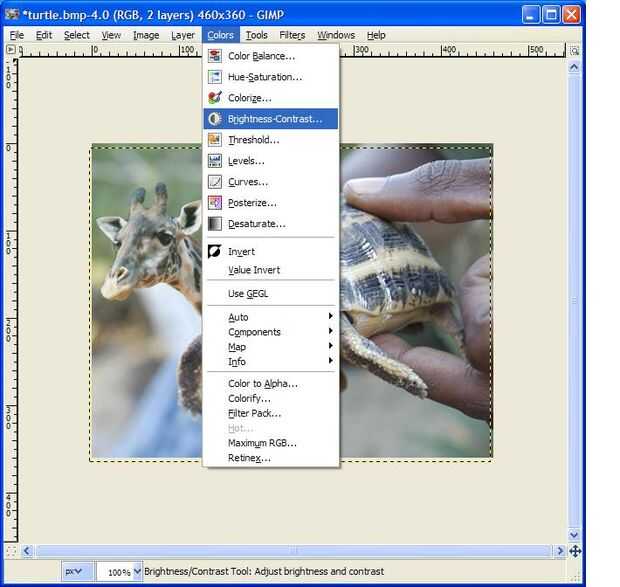
Task: Expand the Map submenu
Action: (271, 347)
